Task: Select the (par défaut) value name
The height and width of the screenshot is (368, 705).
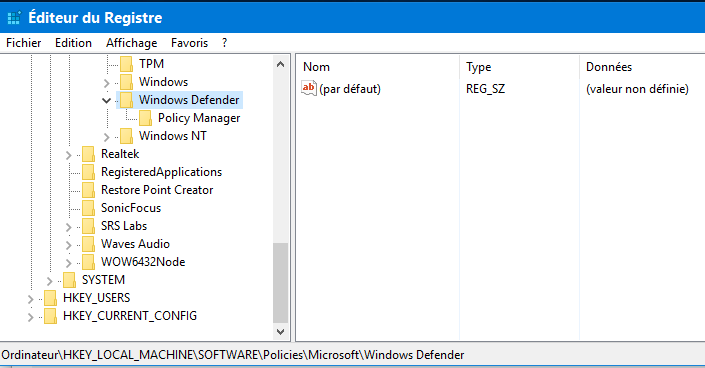Action: pos(350,89)
